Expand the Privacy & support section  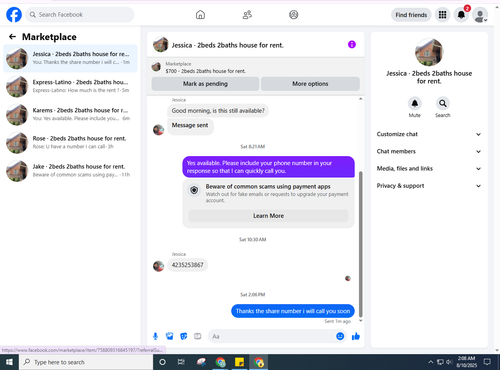point(429,186)
